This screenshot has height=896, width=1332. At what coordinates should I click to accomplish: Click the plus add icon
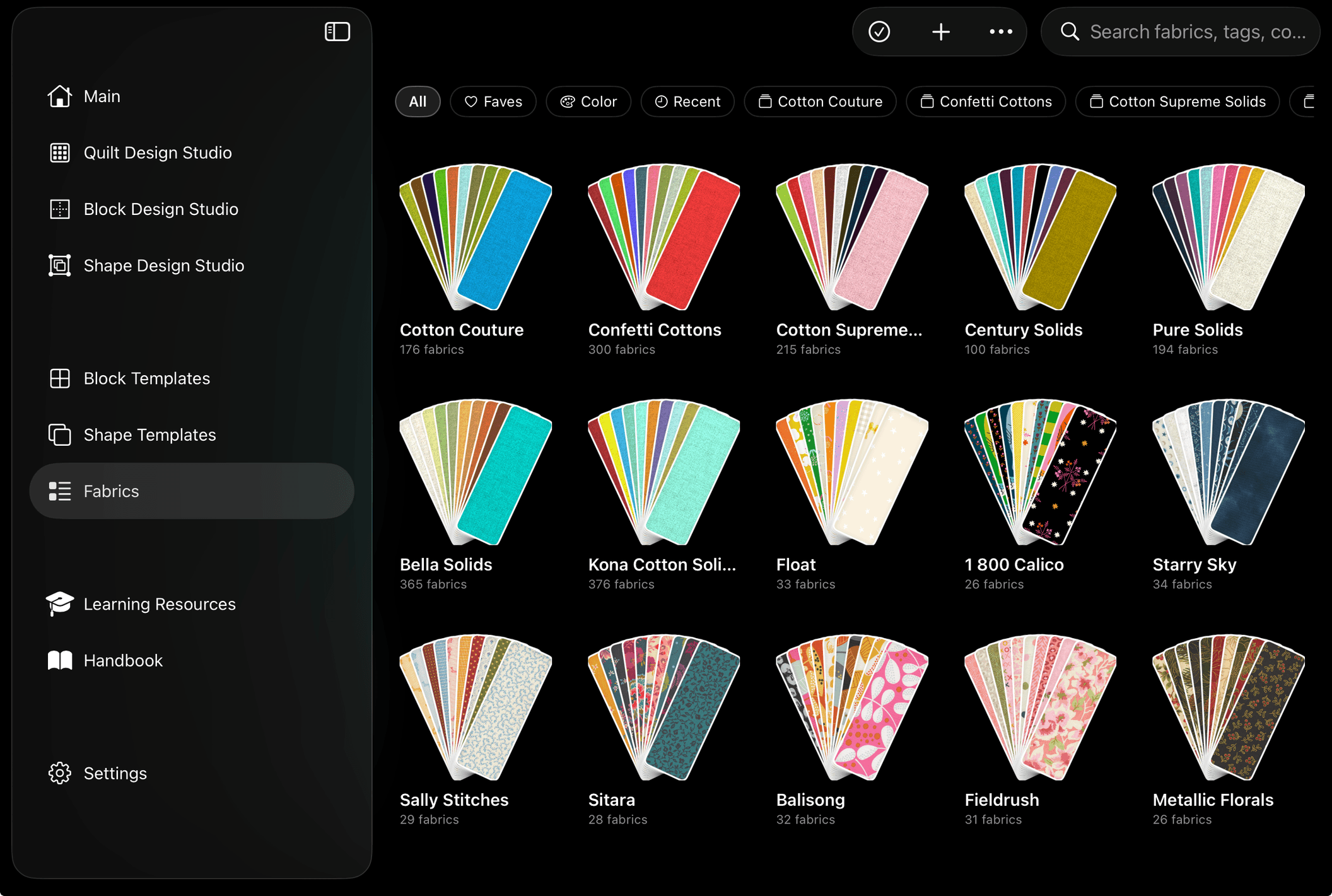(941, 32)
